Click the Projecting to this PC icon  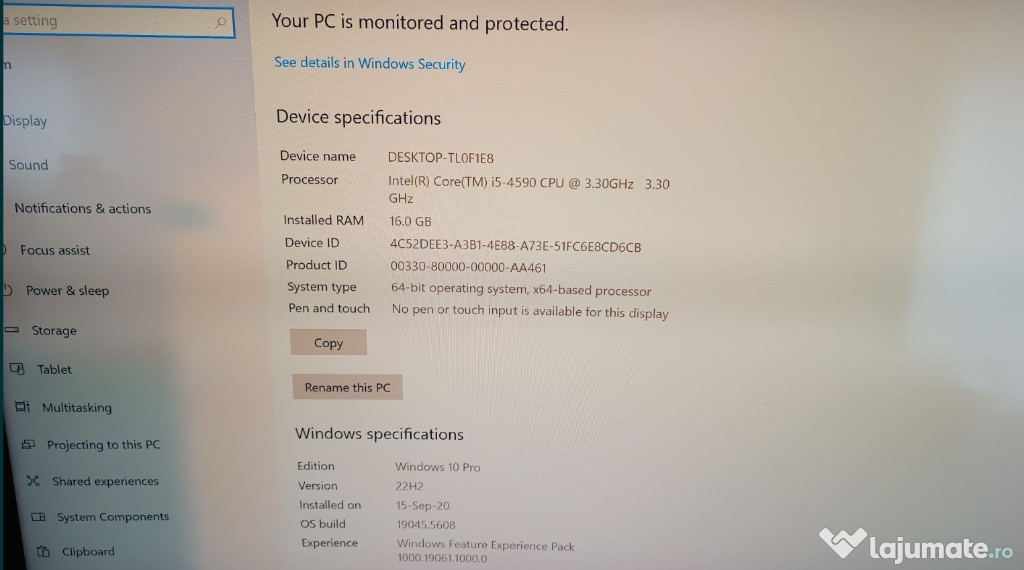pos(28,444)
